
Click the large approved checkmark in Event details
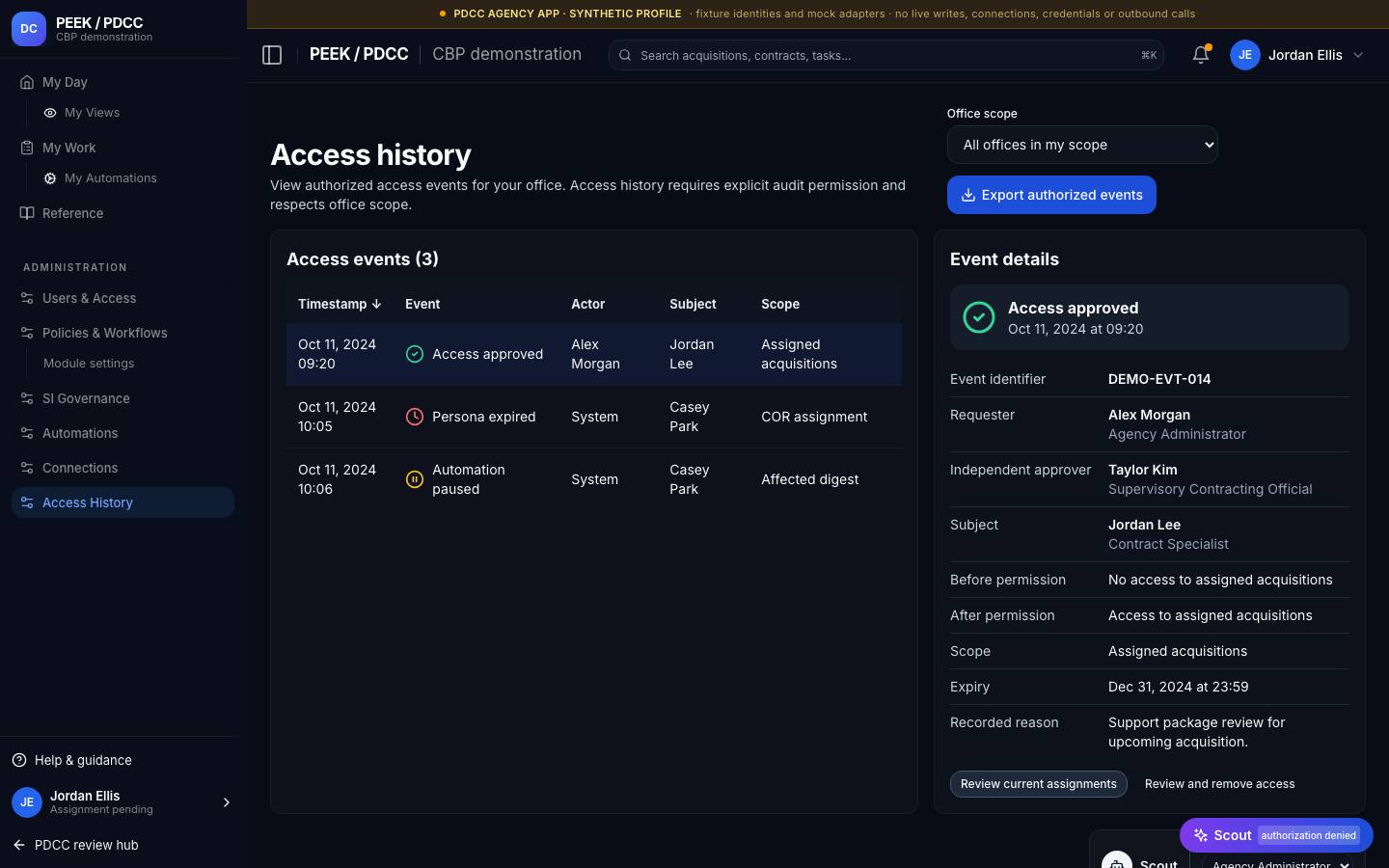(x=979, y=317)
